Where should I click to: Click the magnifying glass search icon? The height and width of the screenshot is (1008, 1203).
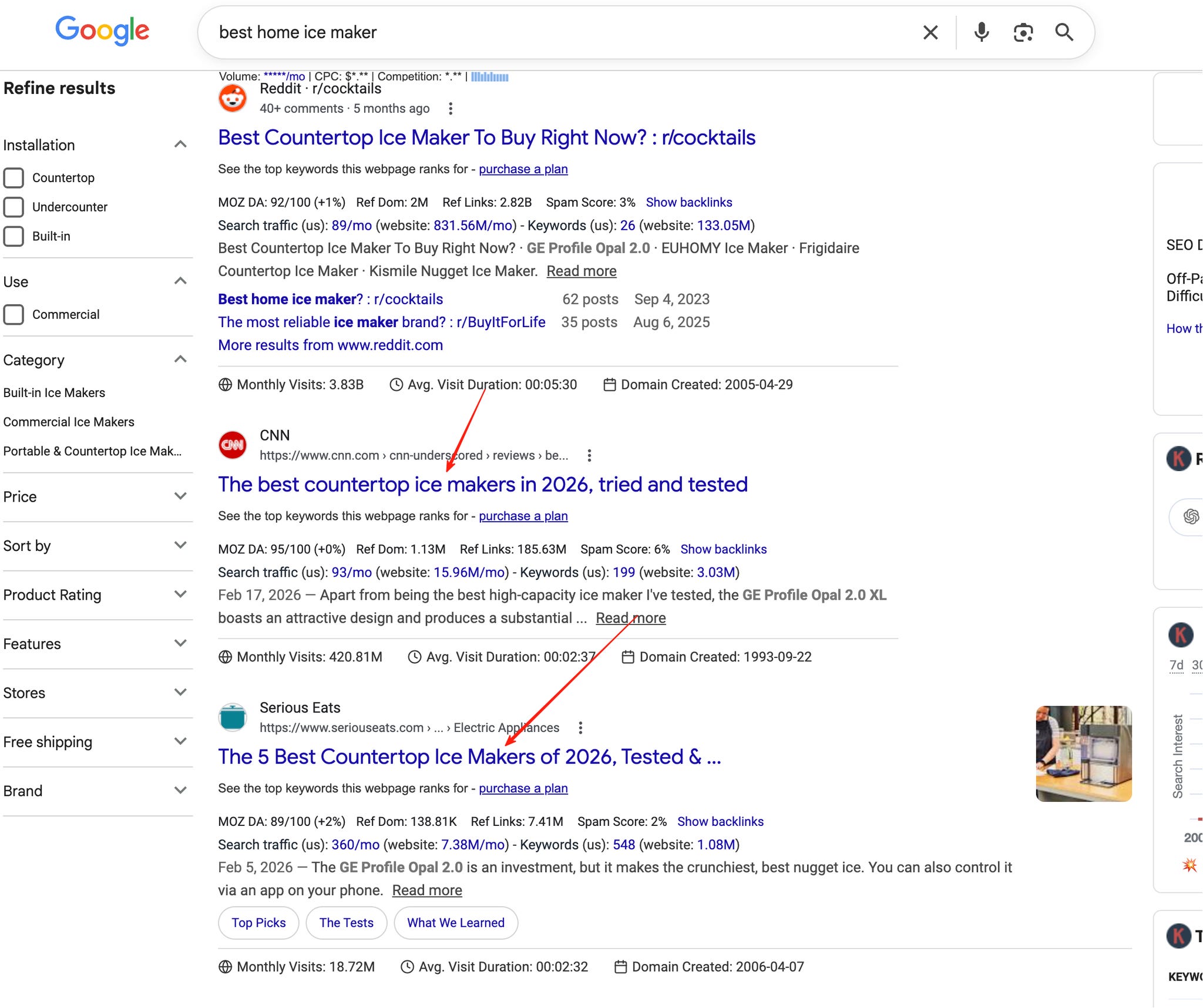(1064, 32)
